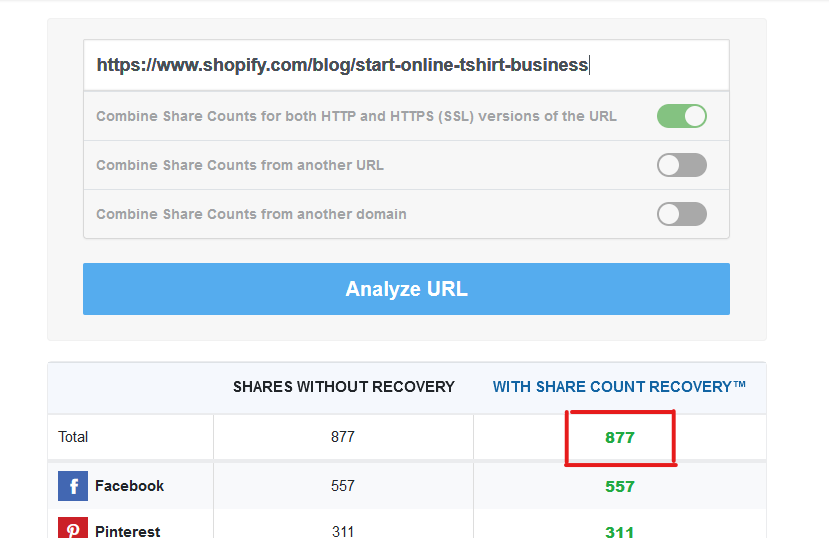
Task: Click the 'Combine Share Counts from another domain' label
Action: 251,214
